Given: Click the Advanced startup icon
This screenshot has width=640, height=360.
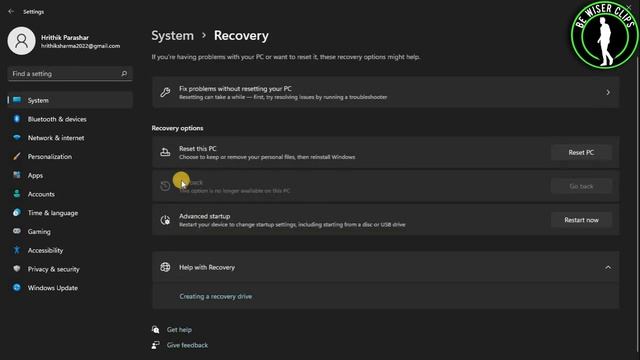Looking at the screenshot, I should (165, 220).
